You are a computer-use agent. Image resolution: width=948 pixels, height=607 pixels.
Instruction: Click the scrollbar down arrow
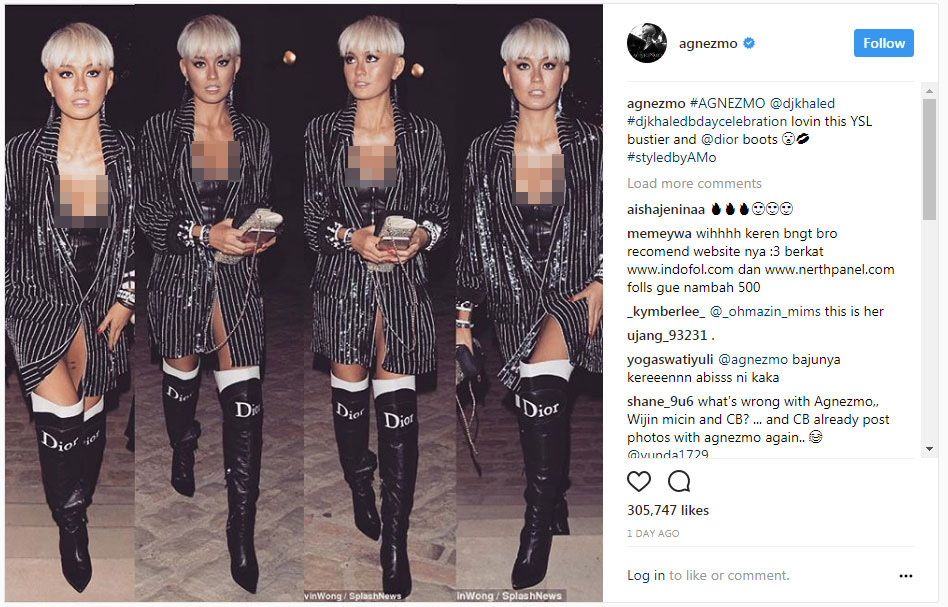929,449
